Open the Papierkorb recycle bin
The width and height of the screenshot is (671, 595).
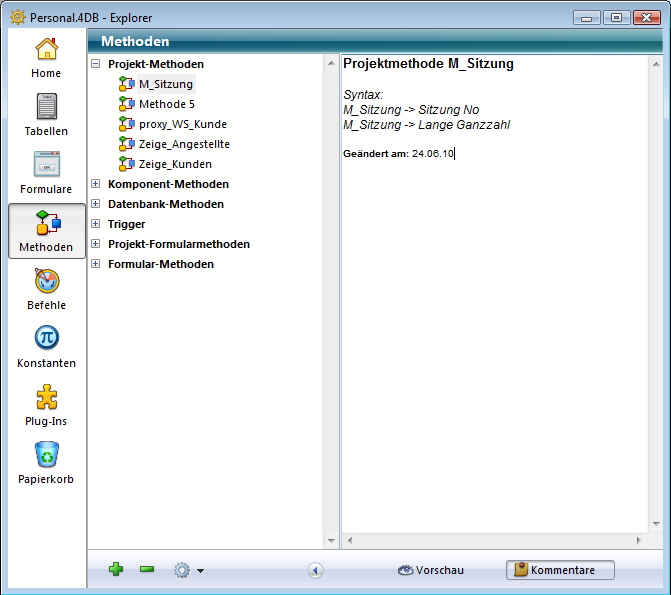point(46,462)
